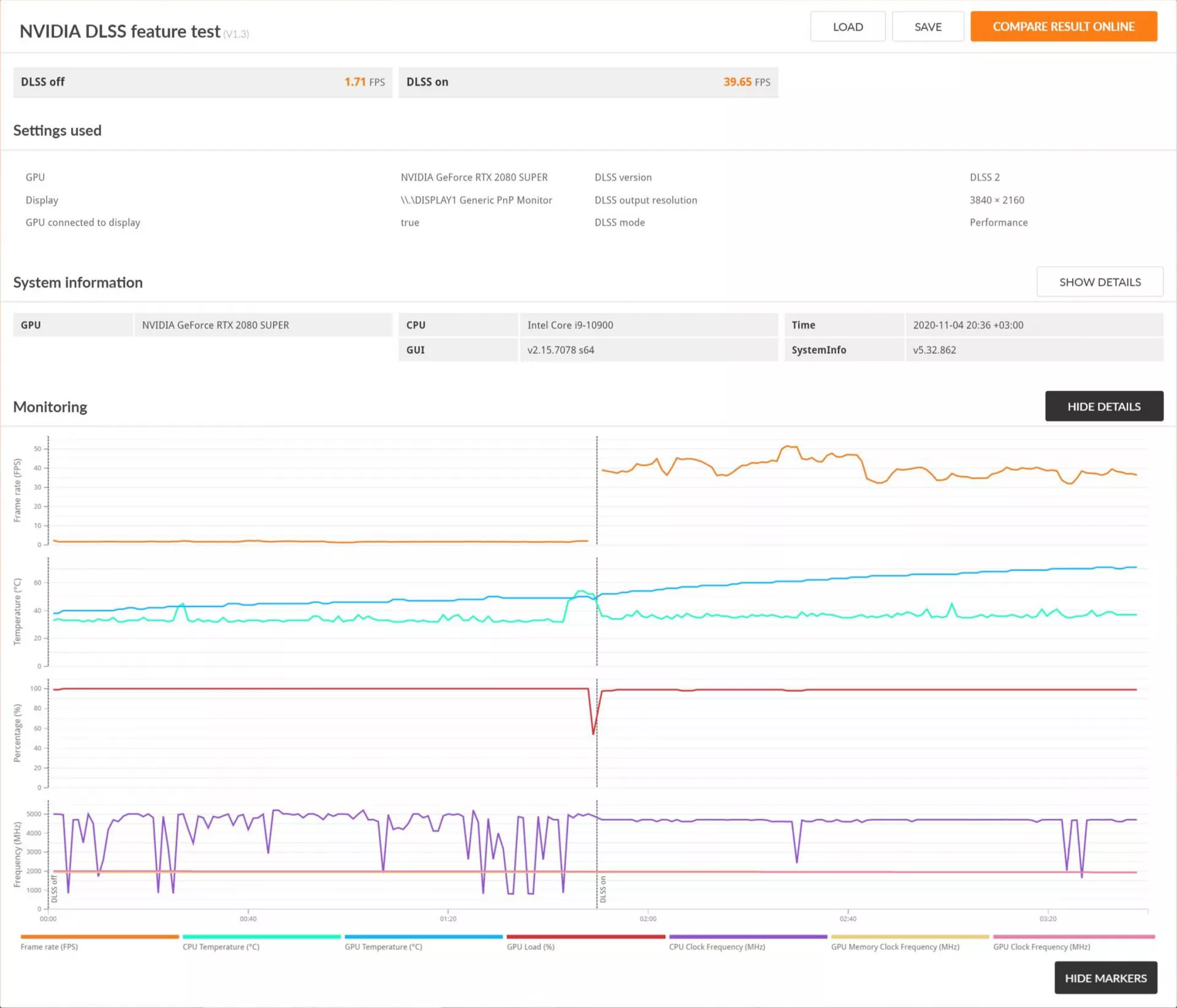1177x1008 pixels.
Task: Toggle GPU Temperature legend series
Action: pyautogui.click(x=423, y=942)
